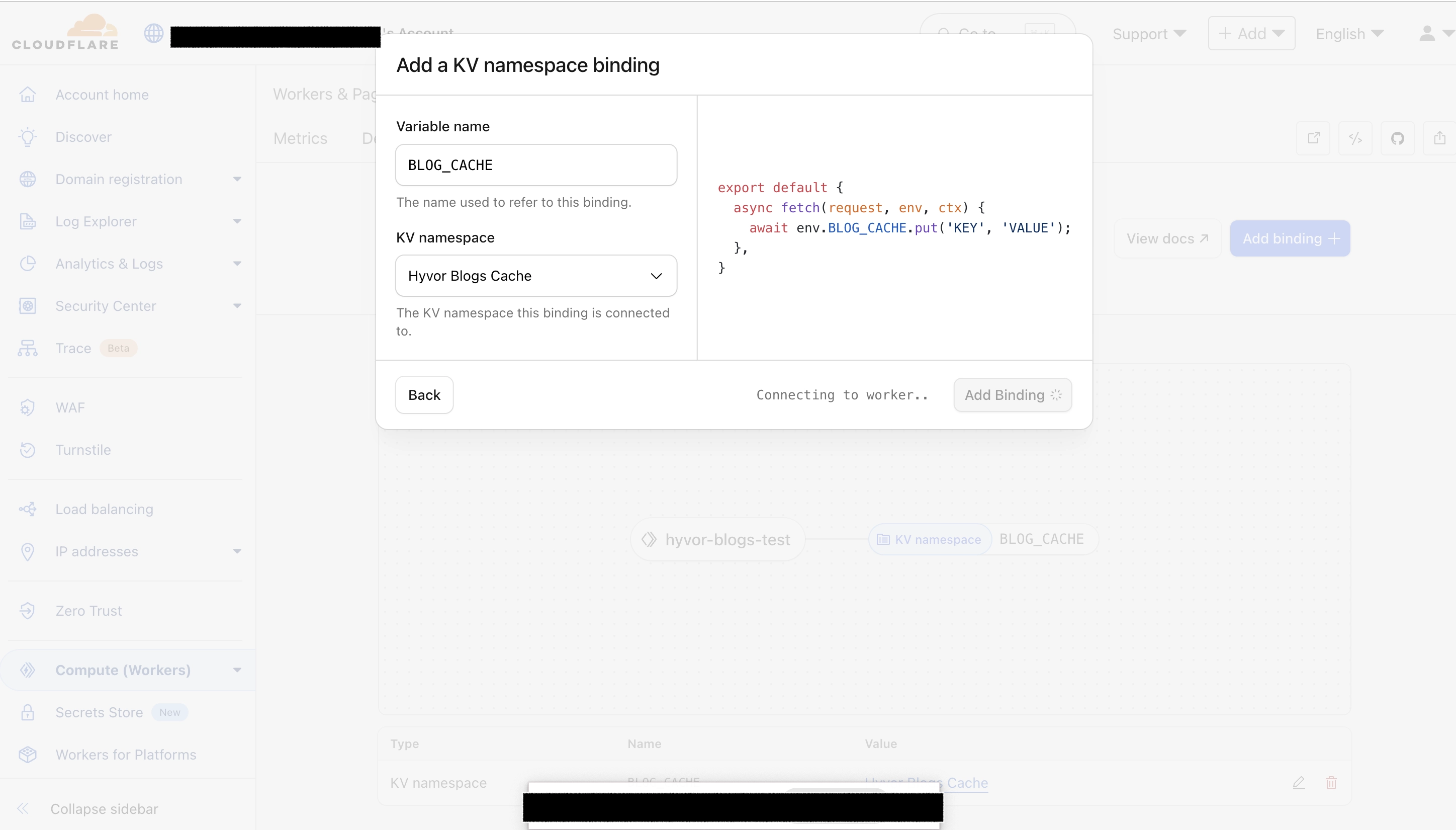Click Workers & Pages breadcrumb
The height and width of the screenshot is (830, 1456).
point(324,94)
